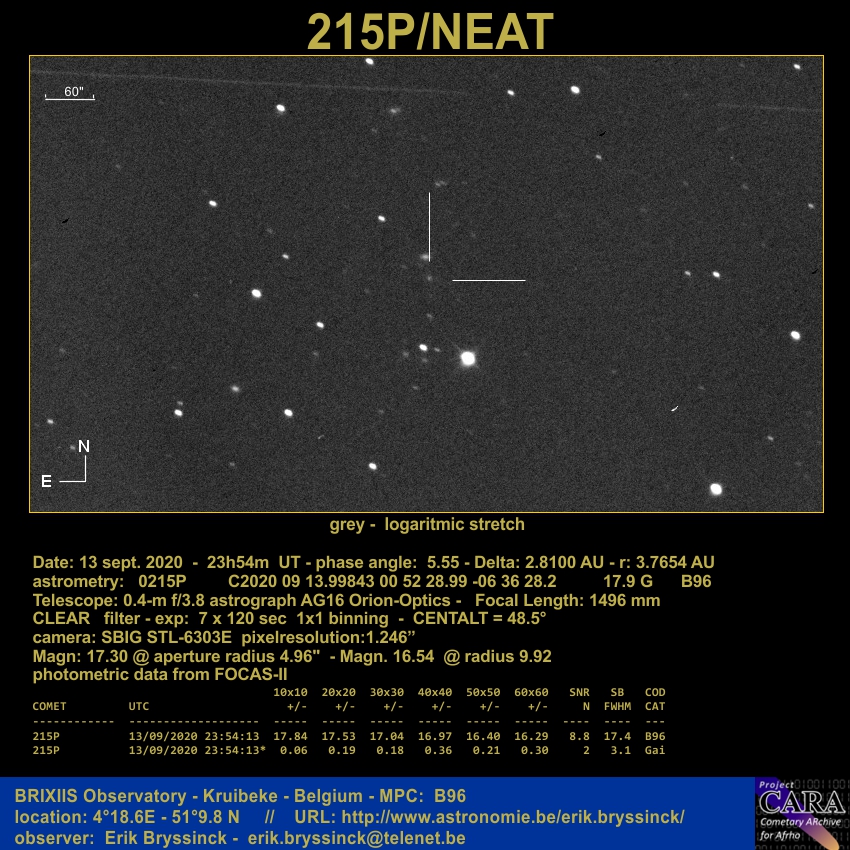850x850 pixels.
Task: Click the "camera: SBIG STL-6303E" text
Action: click(132, 637)
